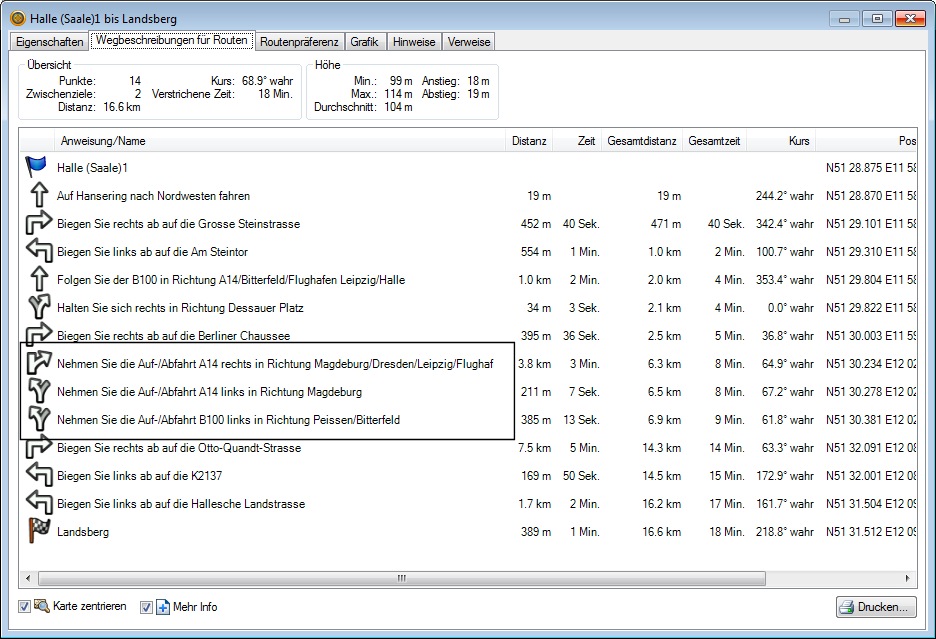Screen dimensions: 936x639
Task: Switch to the Verweise tab
Action: (x=468, y=42)
